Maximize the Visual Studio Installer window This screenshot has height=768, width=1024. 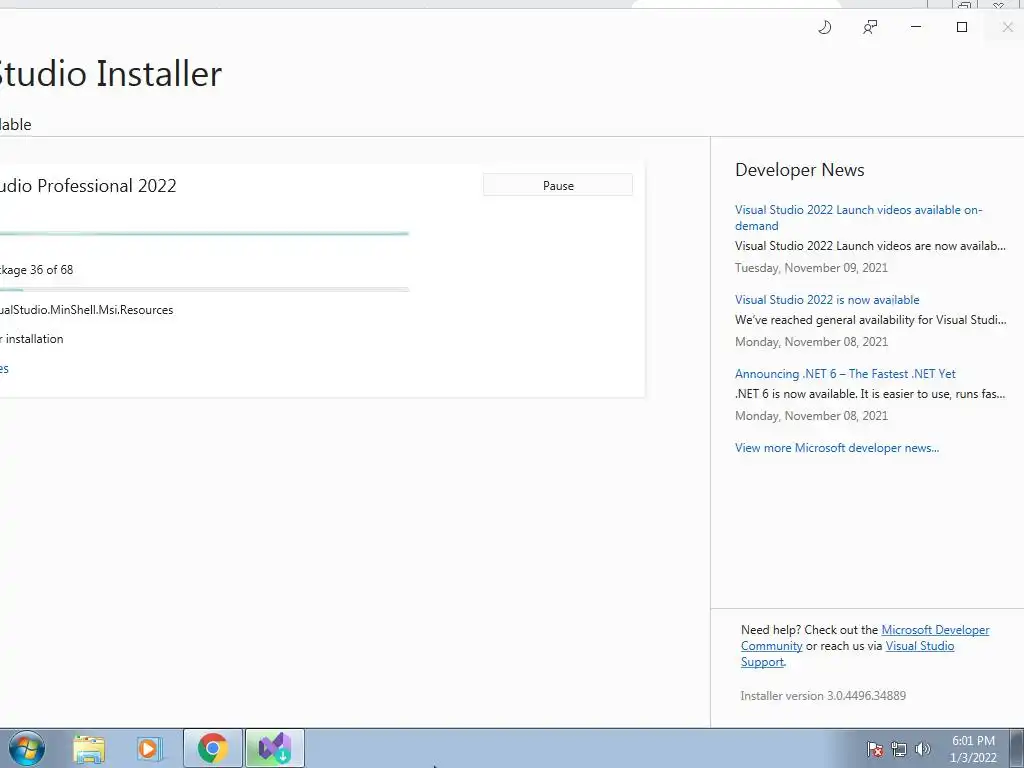[x=961, y=27]
